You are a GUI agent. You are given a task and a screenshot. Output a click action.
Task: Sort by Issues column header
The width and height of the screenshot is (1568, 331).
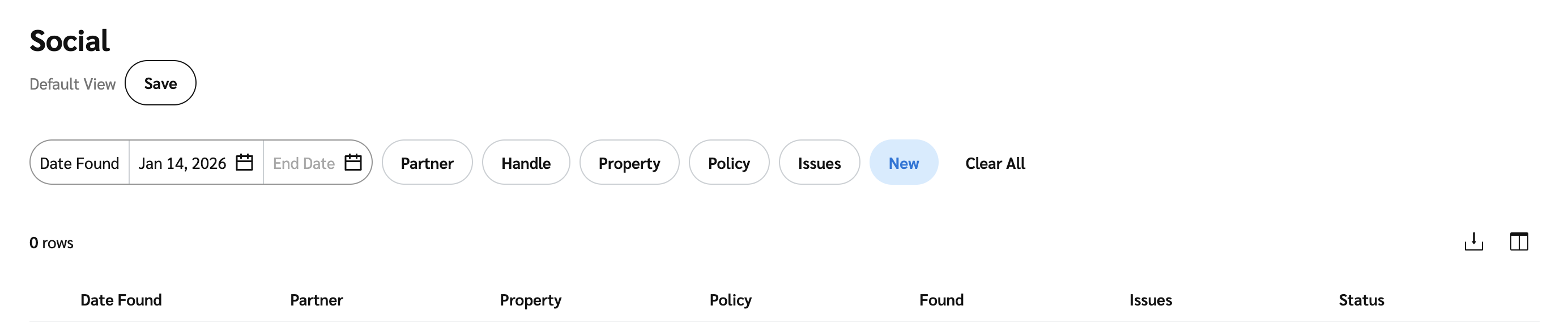click(1151, 300)
